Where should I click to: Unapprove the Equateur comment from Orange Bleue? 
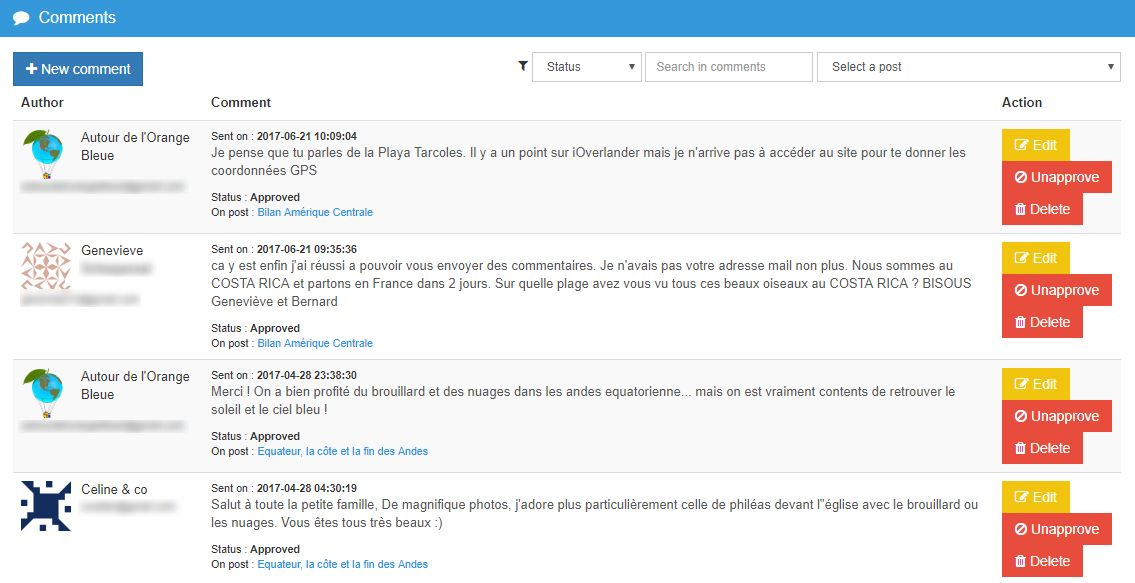tap(1057, 415)
